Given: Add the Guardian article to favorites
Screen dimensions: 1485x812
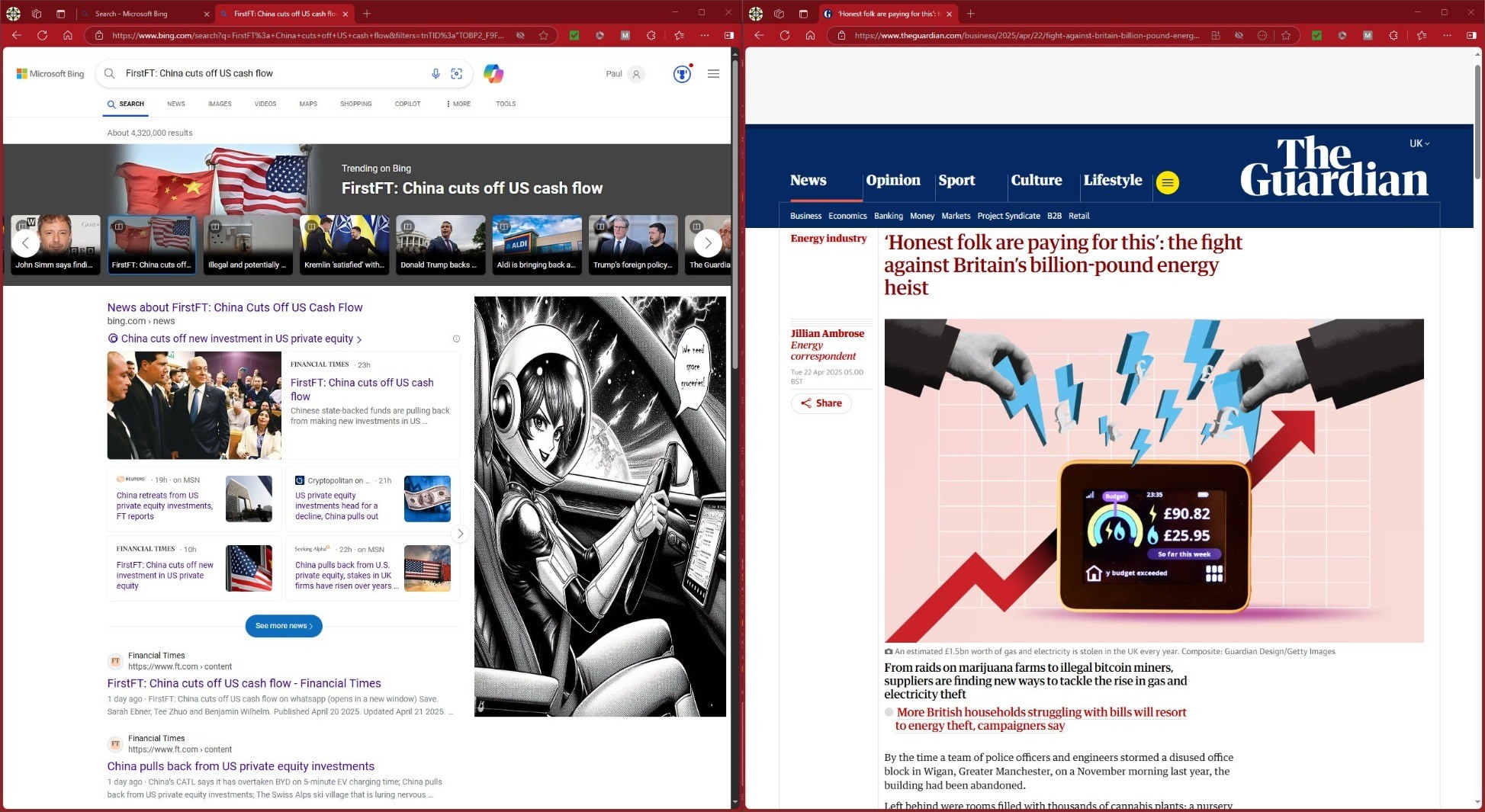Looking at the screenshot, I should click(x=1286, y=35).
